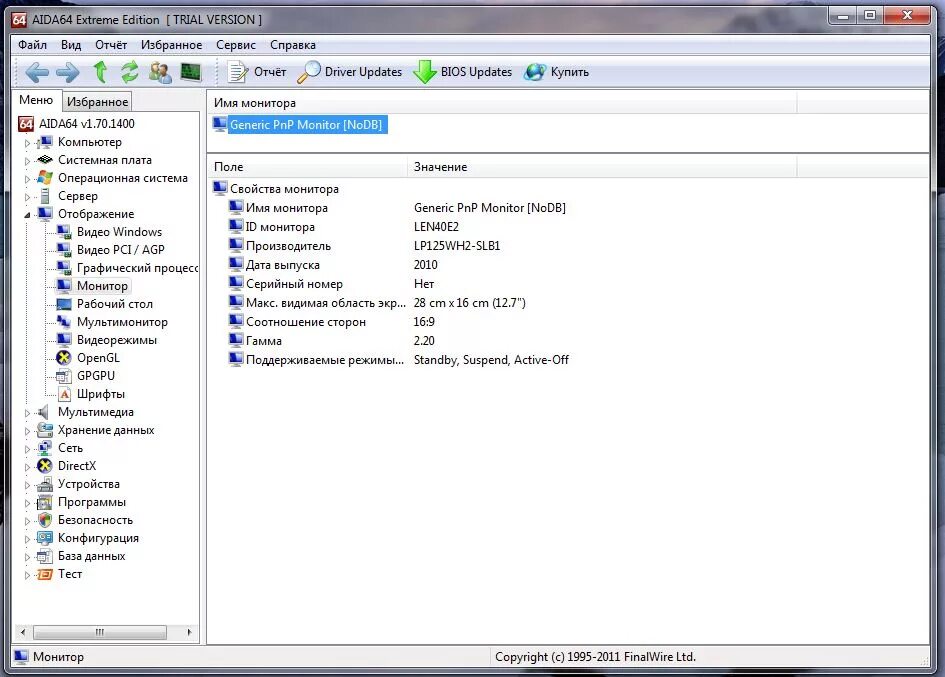Click the Имя монитора column header
This screenshot has width=945, height=677.
[x=501, y=103]
